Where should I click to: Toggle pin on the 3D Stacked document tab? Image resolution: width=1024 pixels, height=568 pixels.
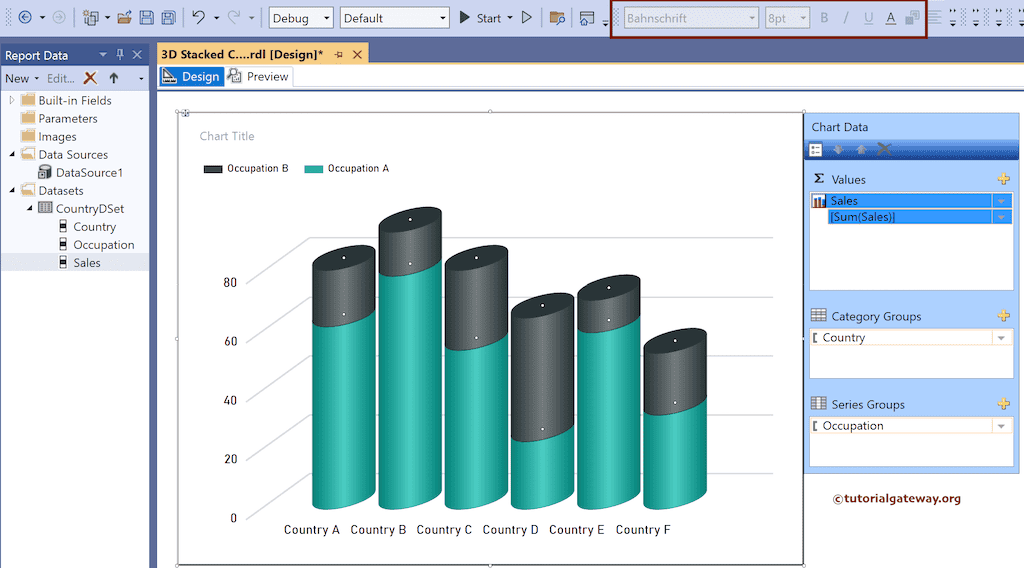point(339,55)
